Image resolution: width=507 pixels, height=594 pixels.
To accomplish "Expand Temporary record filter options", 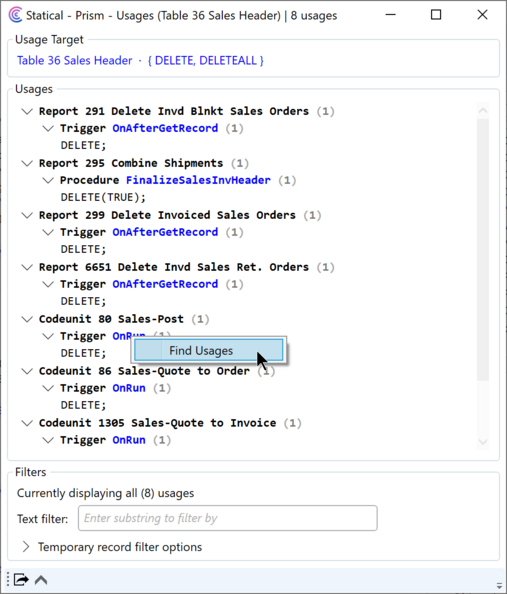I will click(26, 547).
